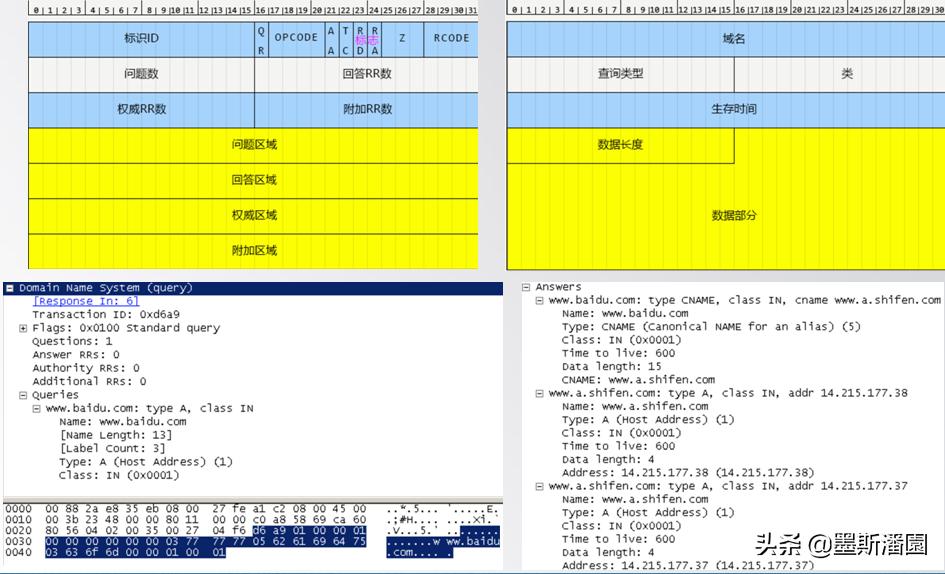Viewport: 945px width, 574px height.
Task: Click the 数据长度 cell in record diagram
Action: tap(621, 145)
